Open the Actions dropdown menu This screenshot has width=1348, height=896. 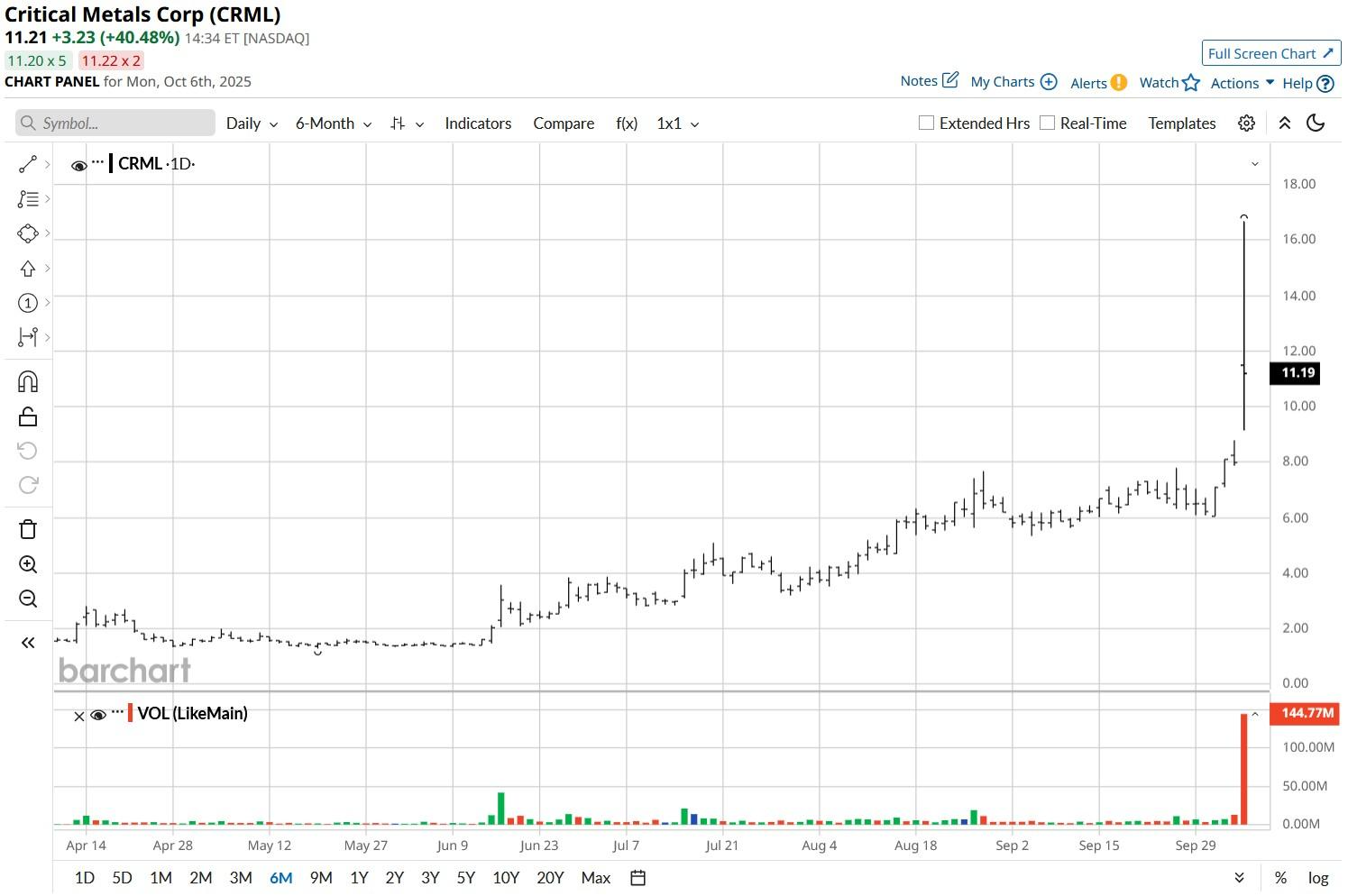1242,82
